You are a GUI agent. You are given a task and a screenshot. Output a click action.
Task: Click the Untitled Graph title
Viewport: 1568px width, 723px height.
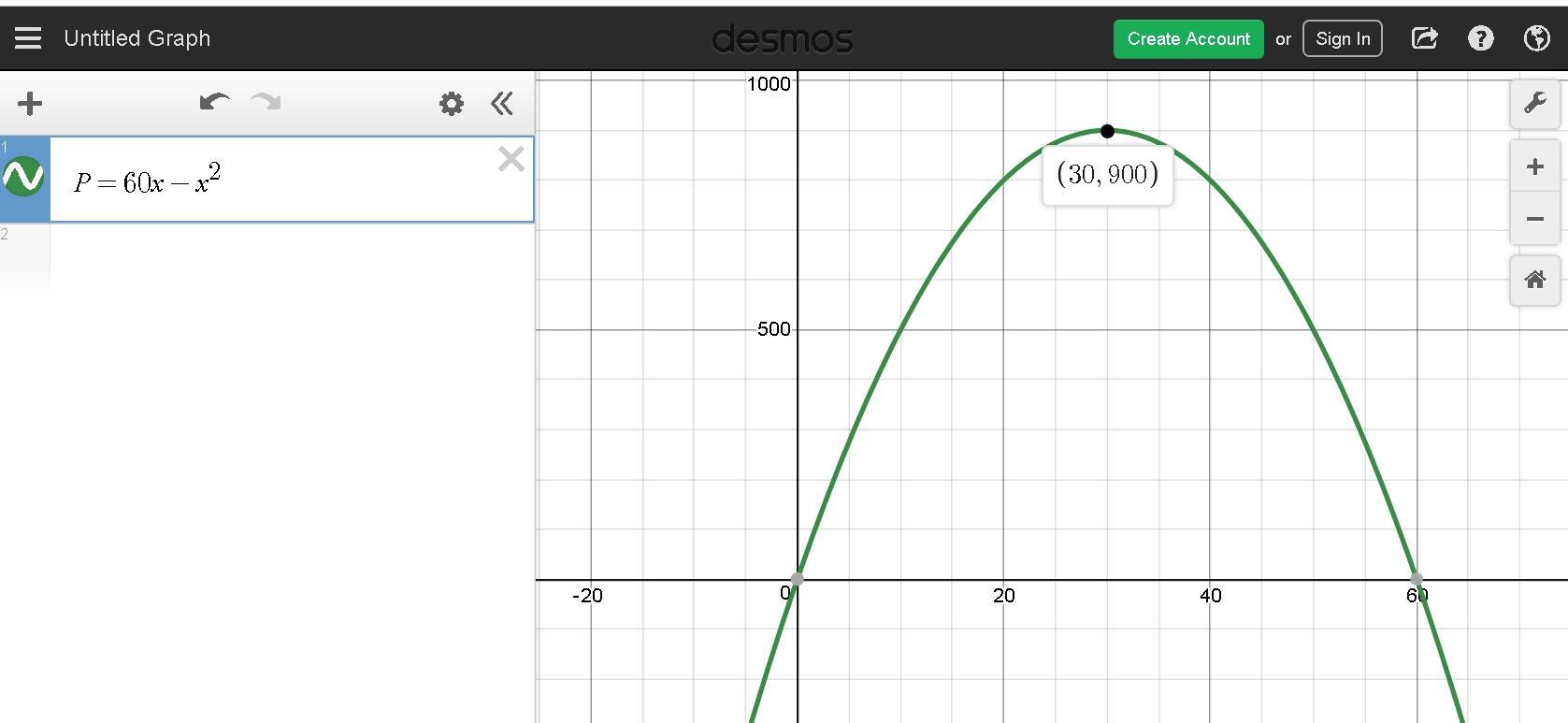click(137, 38)
